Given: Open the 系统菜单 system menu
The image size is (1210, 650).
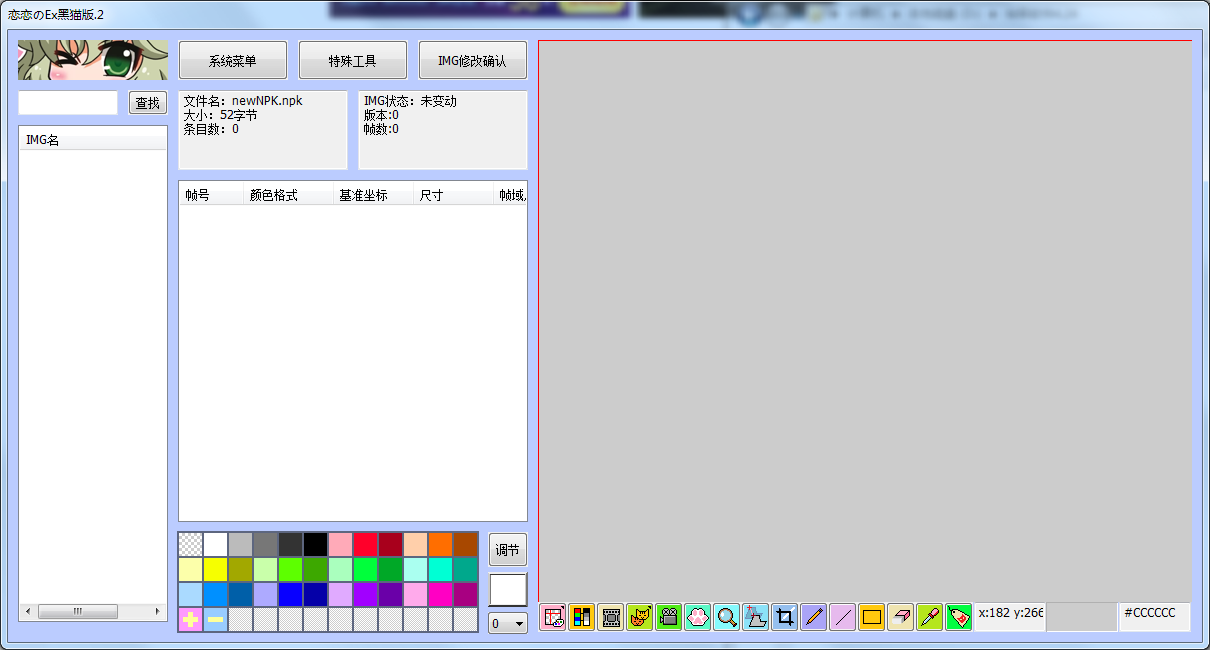Looking at the screenshot, I should pyautogui.click(x=233, y=60).
